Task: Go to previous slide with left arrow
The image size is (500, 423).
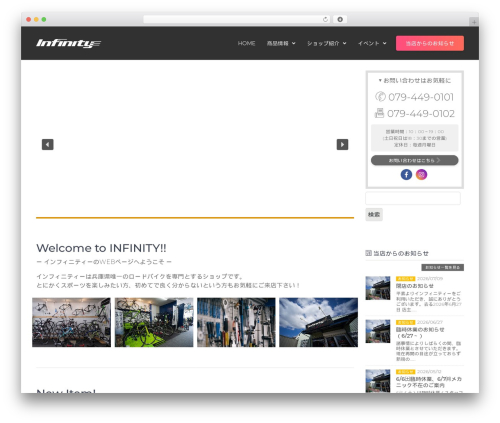Action: [x=48, y=144]
